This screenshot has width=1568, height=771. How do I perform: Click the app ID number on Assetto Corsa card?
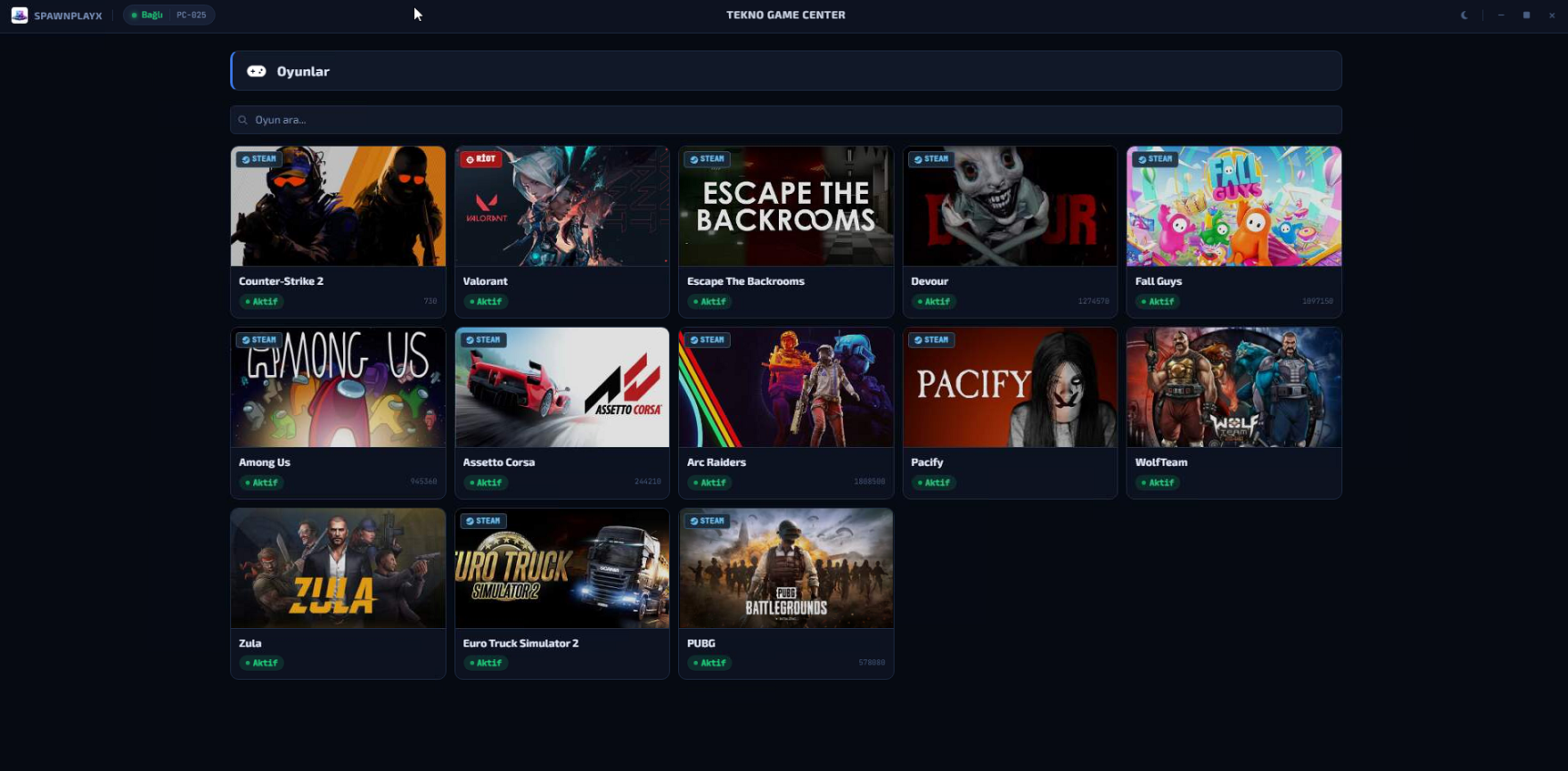(x=647, y=482)
